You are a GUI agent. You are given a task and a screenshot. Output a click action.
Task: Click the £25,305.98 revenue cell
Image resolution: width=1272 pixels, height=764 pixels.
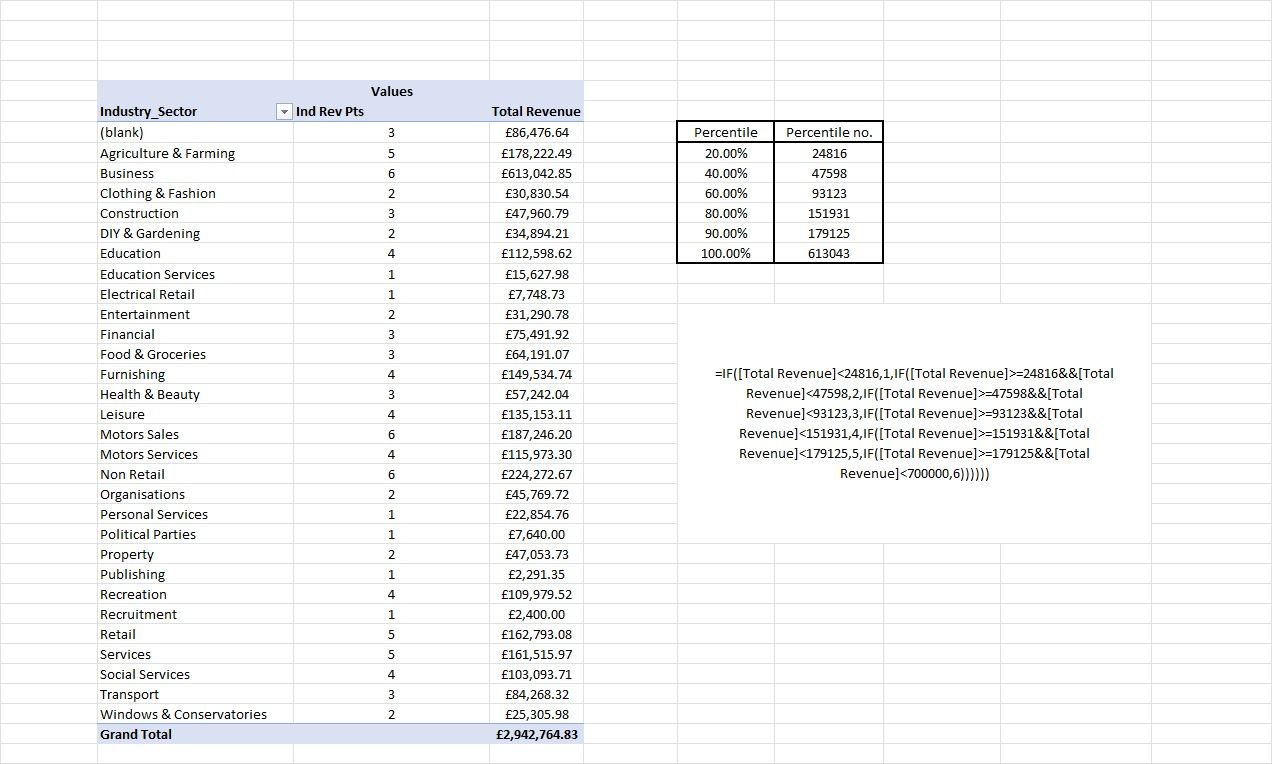tap(536, 714)
